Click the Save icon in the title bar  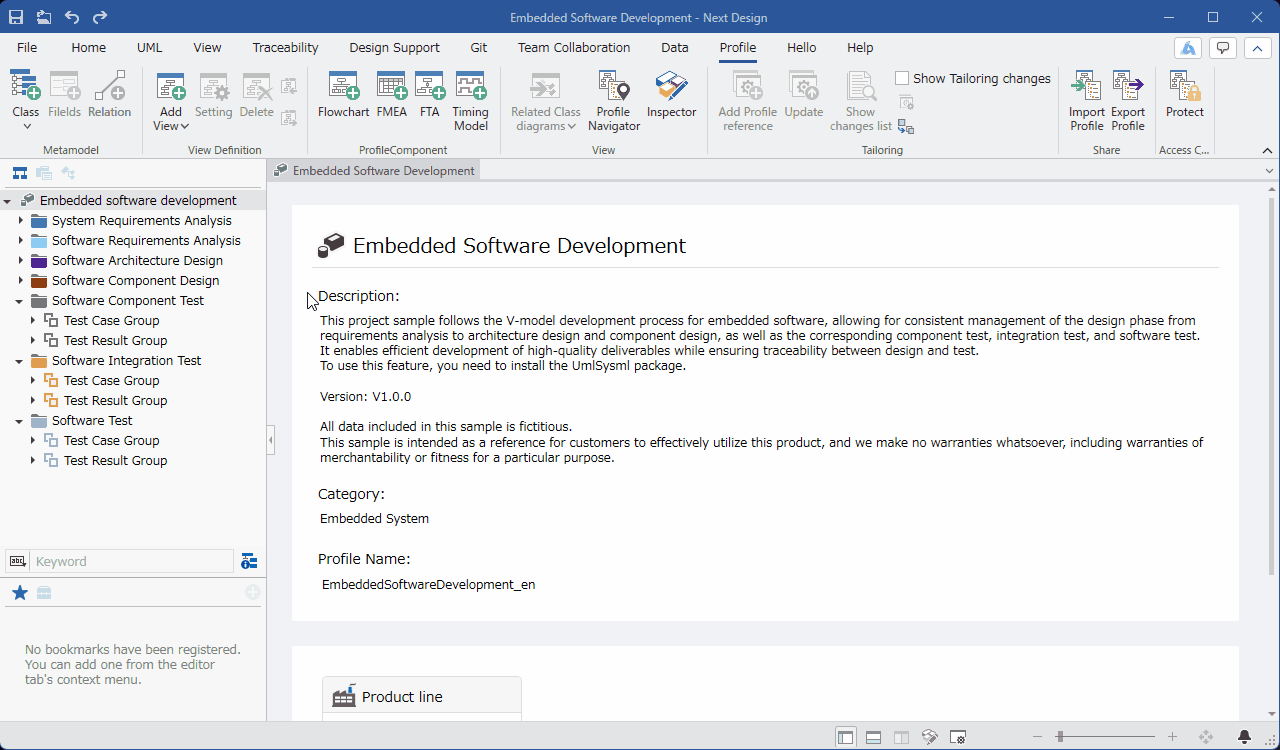click(x=16, y=17)
